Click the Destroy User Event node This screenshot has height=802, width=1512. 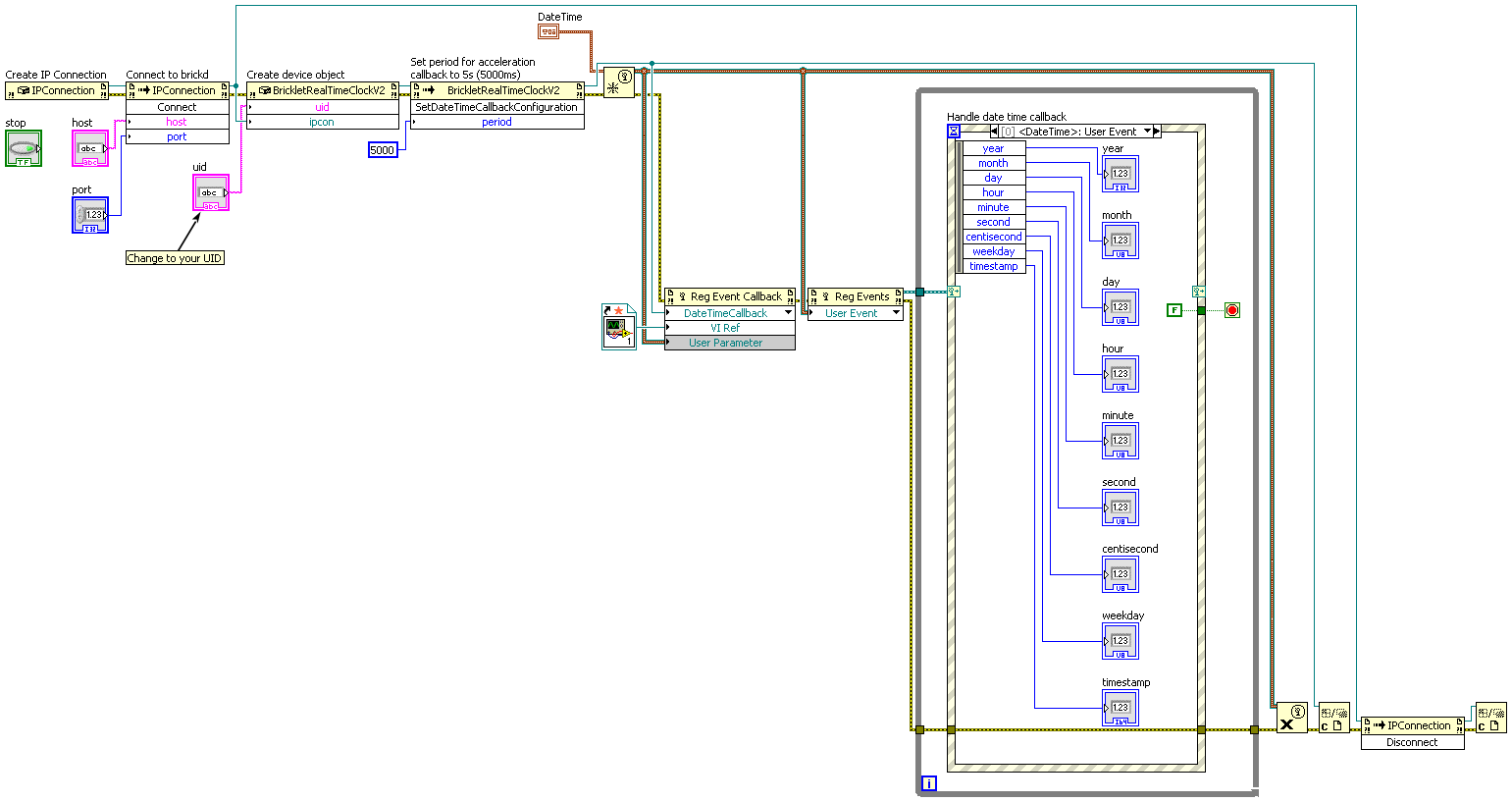tap(1292, 718)
